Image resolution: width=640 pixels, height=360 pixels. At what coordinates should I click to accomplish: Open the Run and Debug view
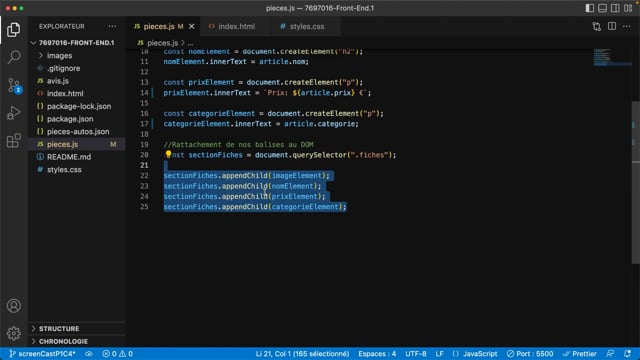(x=13, y=113)
